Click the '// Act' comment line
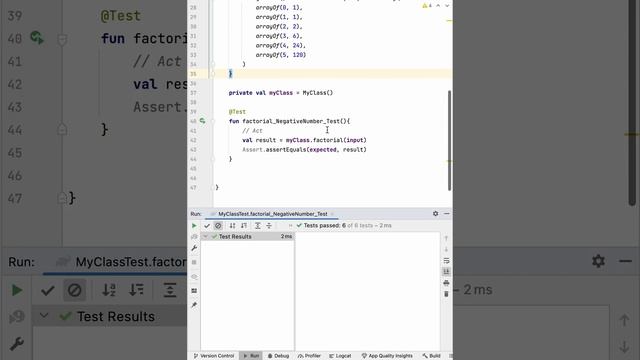Screen dimensions: 640x360 (x=252, y=131)
